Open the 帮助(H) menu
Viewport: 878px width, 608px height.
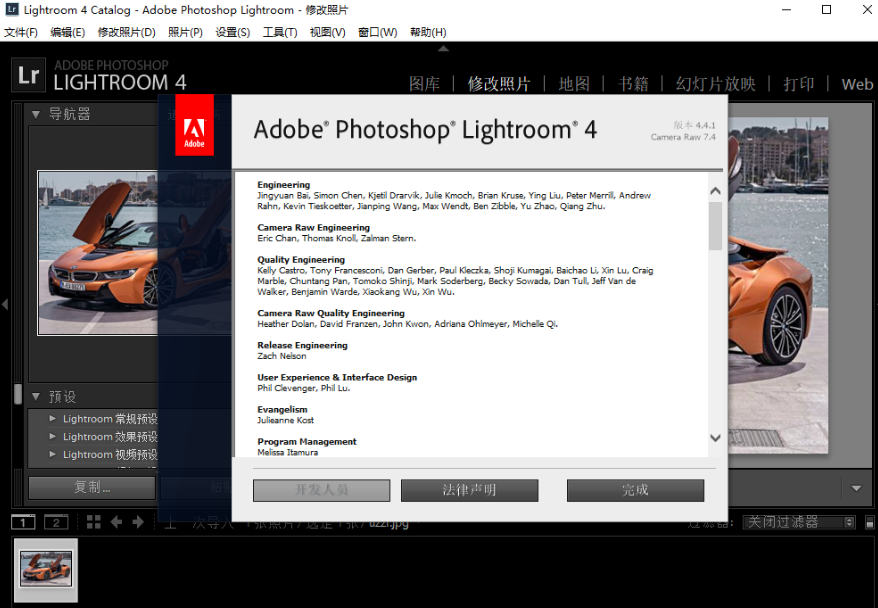[x=428, y=32]
